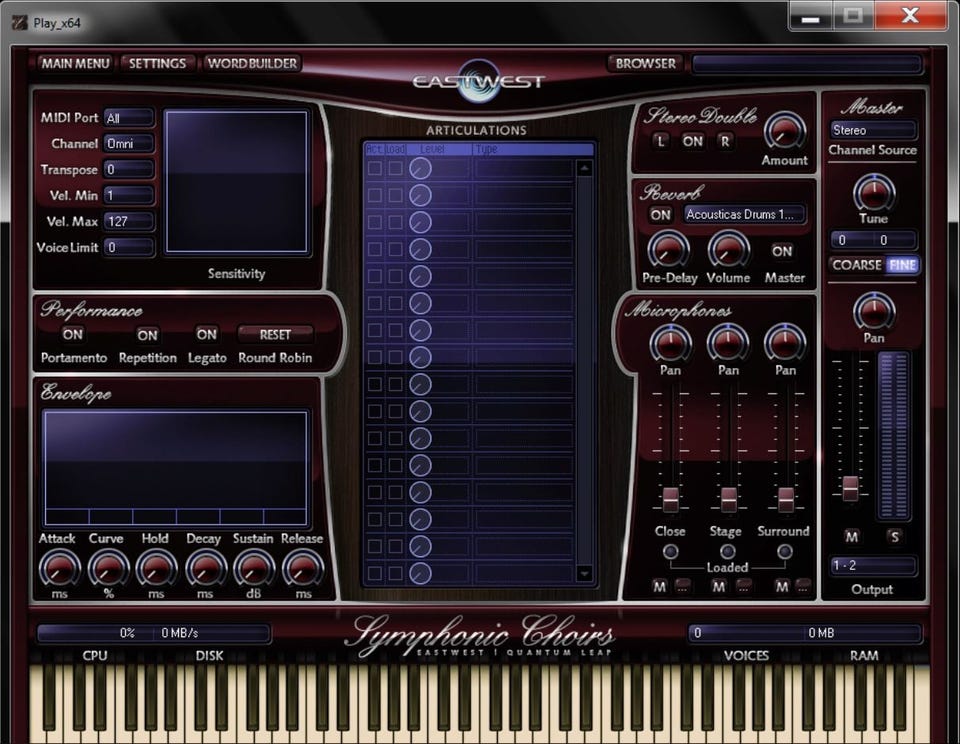This screenshot has width=960, height=744.
Task: Click the Vel. Max 127 field
Action: click(129, 221)
